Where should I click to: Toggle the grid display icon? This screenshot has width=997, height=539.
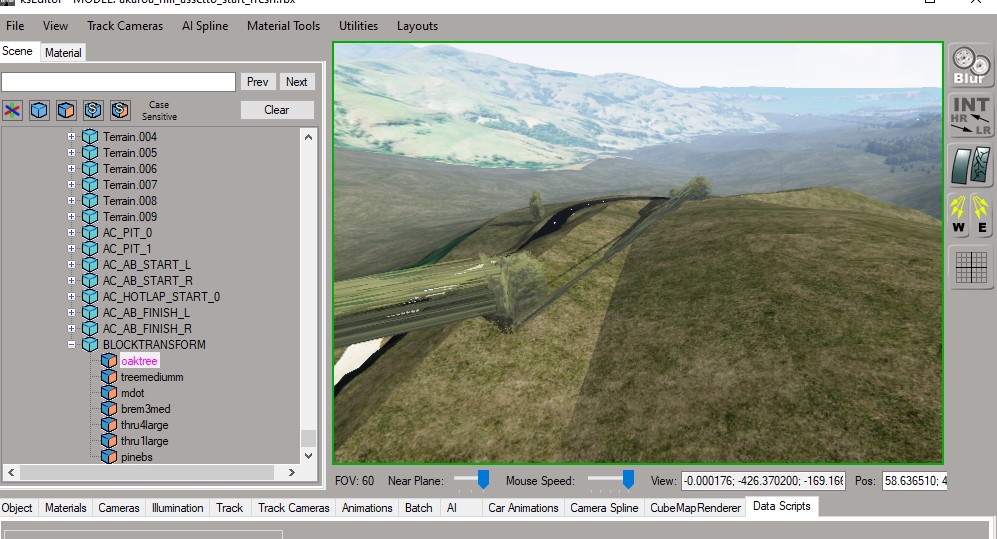pos(969,265)
